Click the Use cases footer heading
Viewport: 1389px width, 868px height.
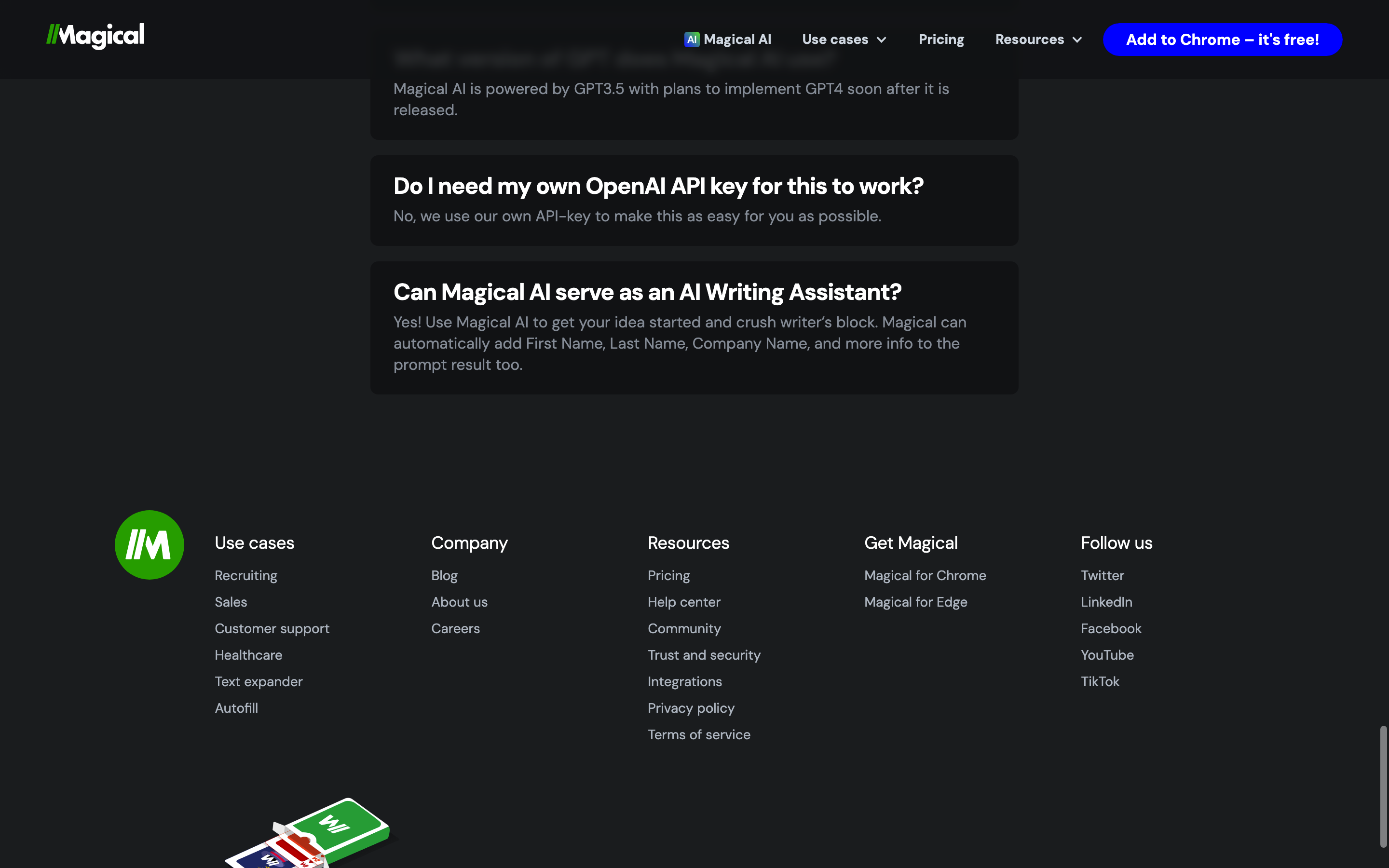point(254,542)
